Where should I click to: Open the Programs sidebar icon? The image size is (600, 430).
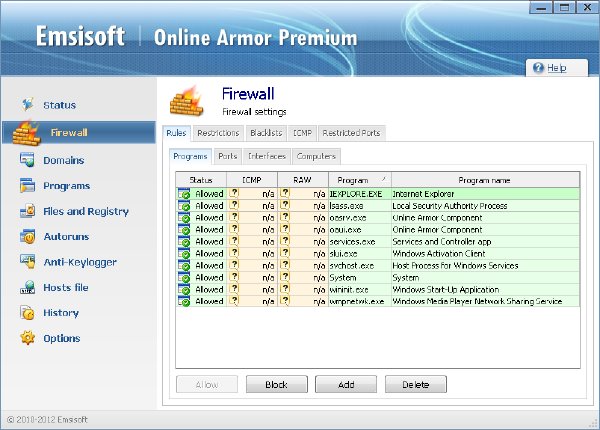coord(27,186)
